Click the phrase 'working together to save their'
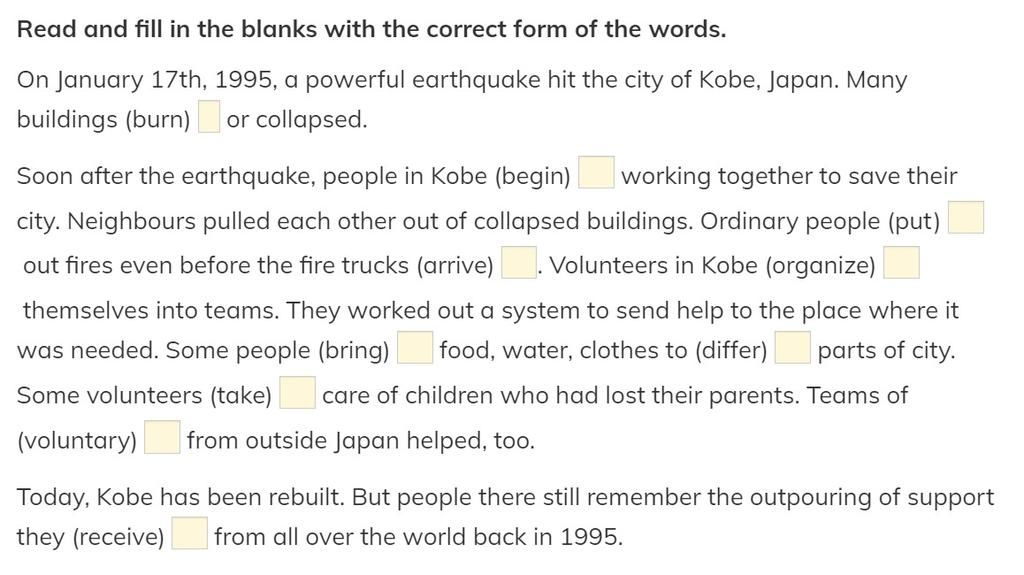 789,176
